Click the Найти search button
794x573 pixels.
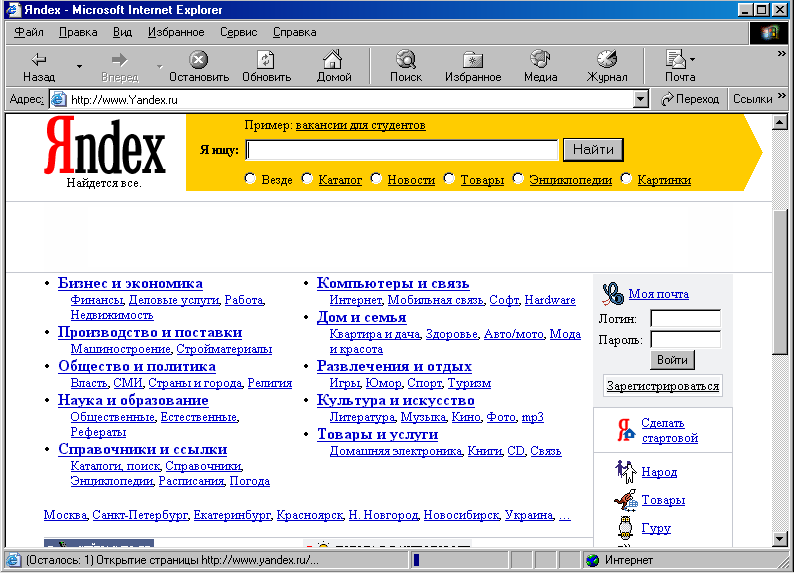(593, 149)
